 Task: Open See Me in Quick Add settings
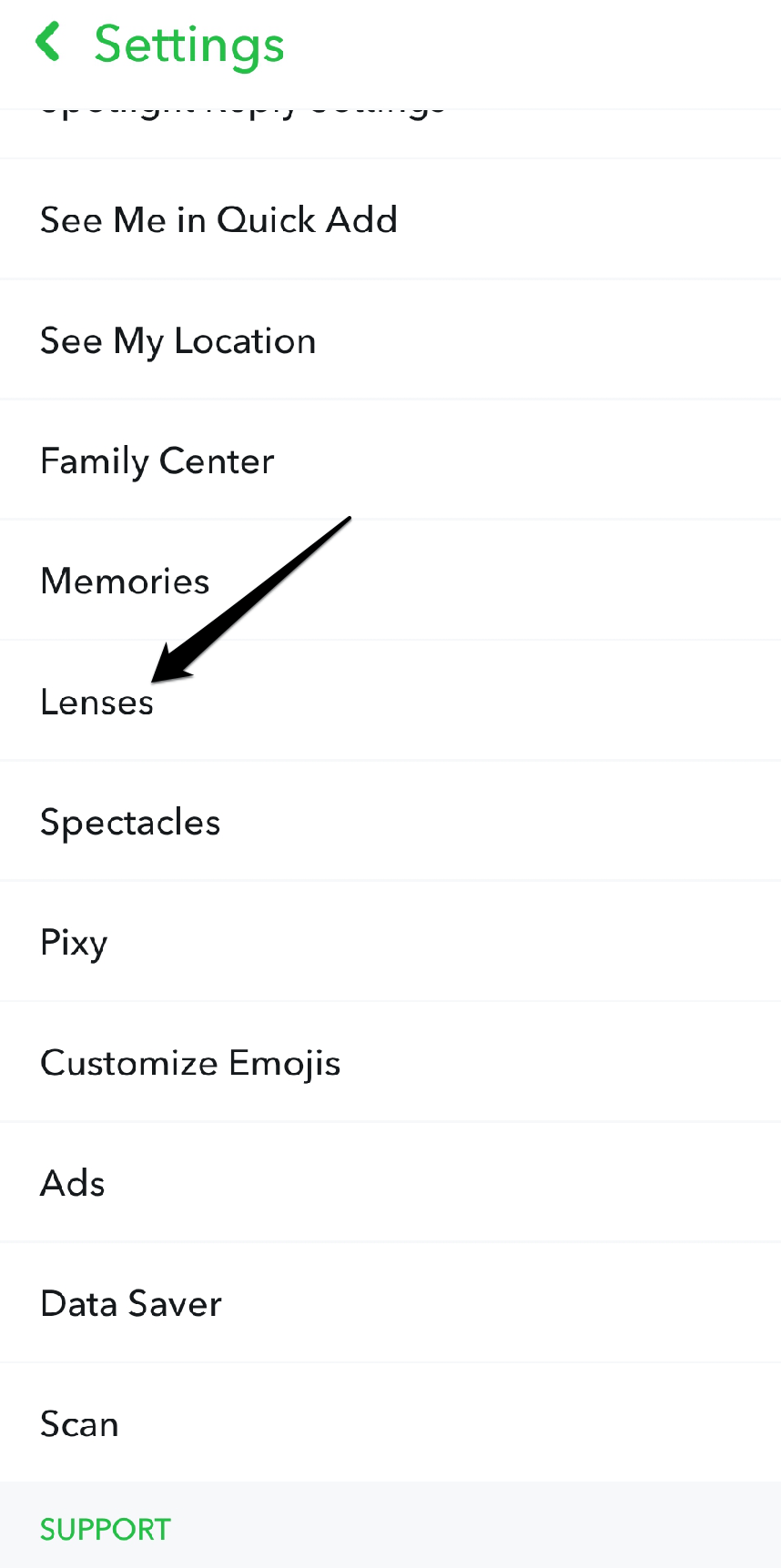tap(218, 219)
